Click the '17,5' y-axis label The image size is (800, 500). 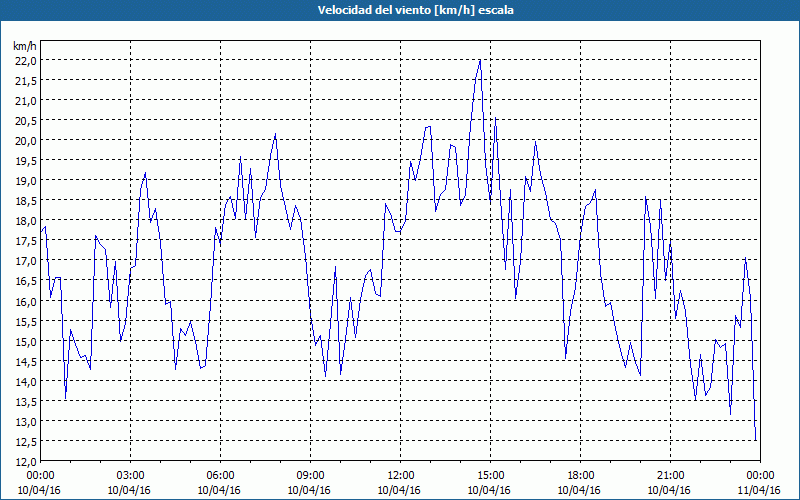click(x=26, y=241)
